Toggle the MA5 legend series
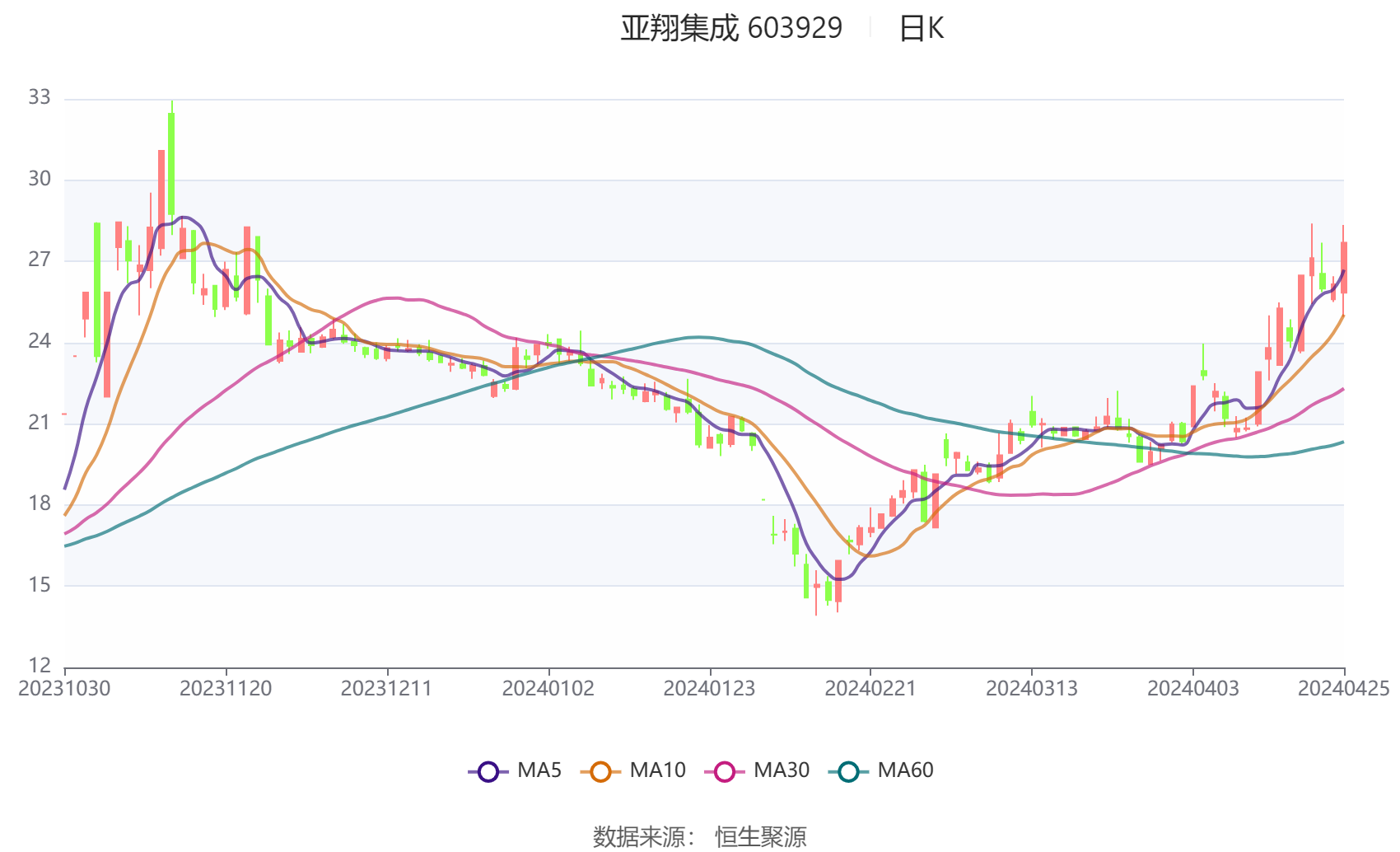The width and height of the screenshot is (1400, 852). 515,771
